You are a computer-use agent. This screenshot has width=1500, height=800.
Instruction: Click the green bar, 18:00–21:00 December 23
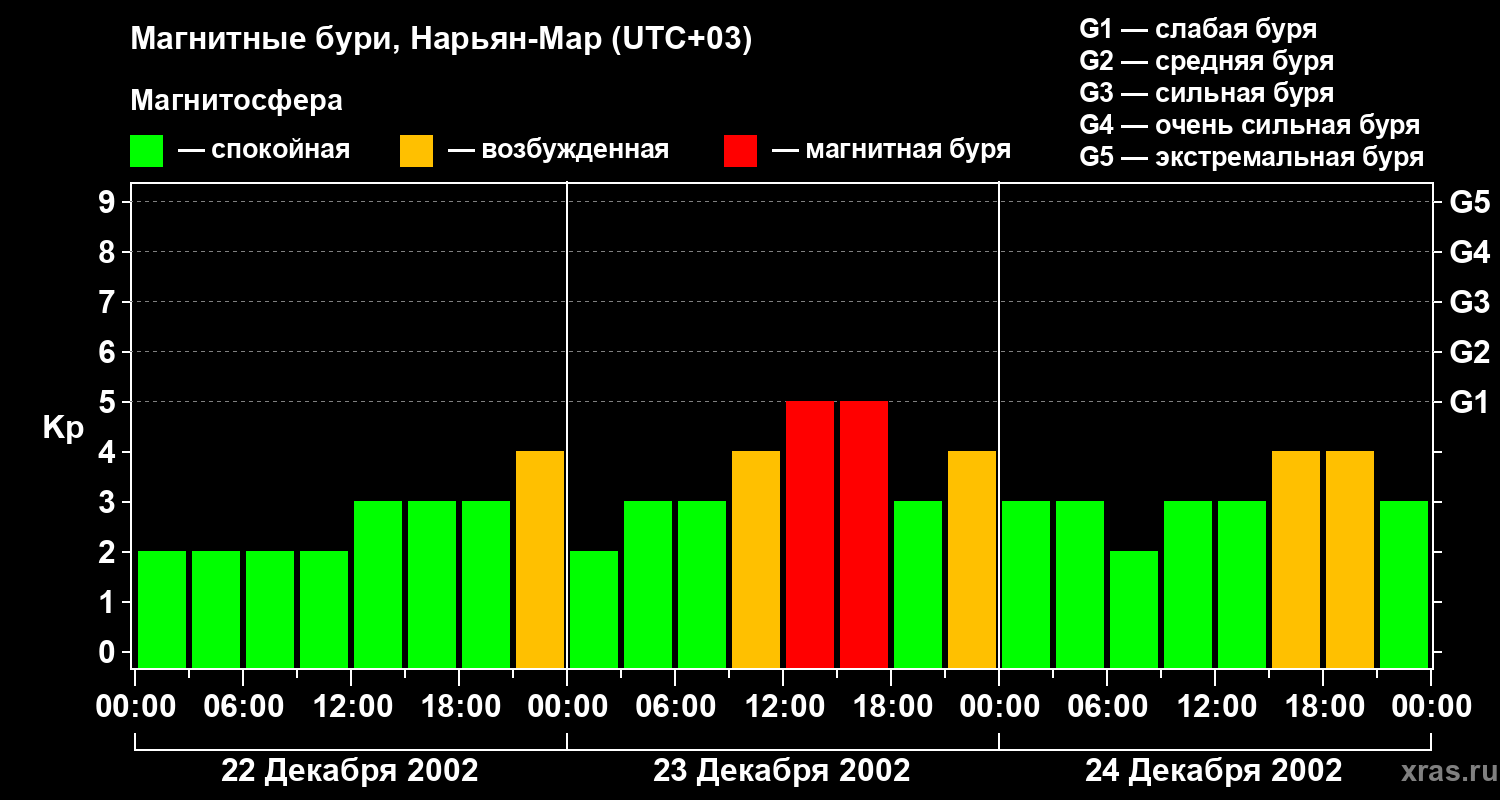click(x=918, y=584)
